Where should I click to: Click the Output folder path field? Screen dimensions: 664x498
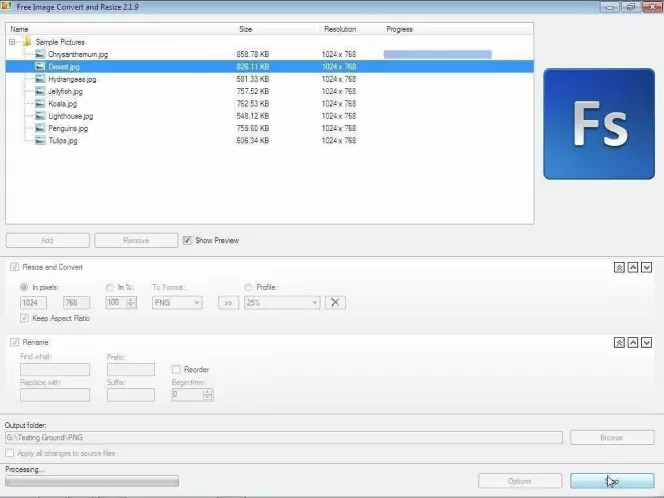pos(284,437)
